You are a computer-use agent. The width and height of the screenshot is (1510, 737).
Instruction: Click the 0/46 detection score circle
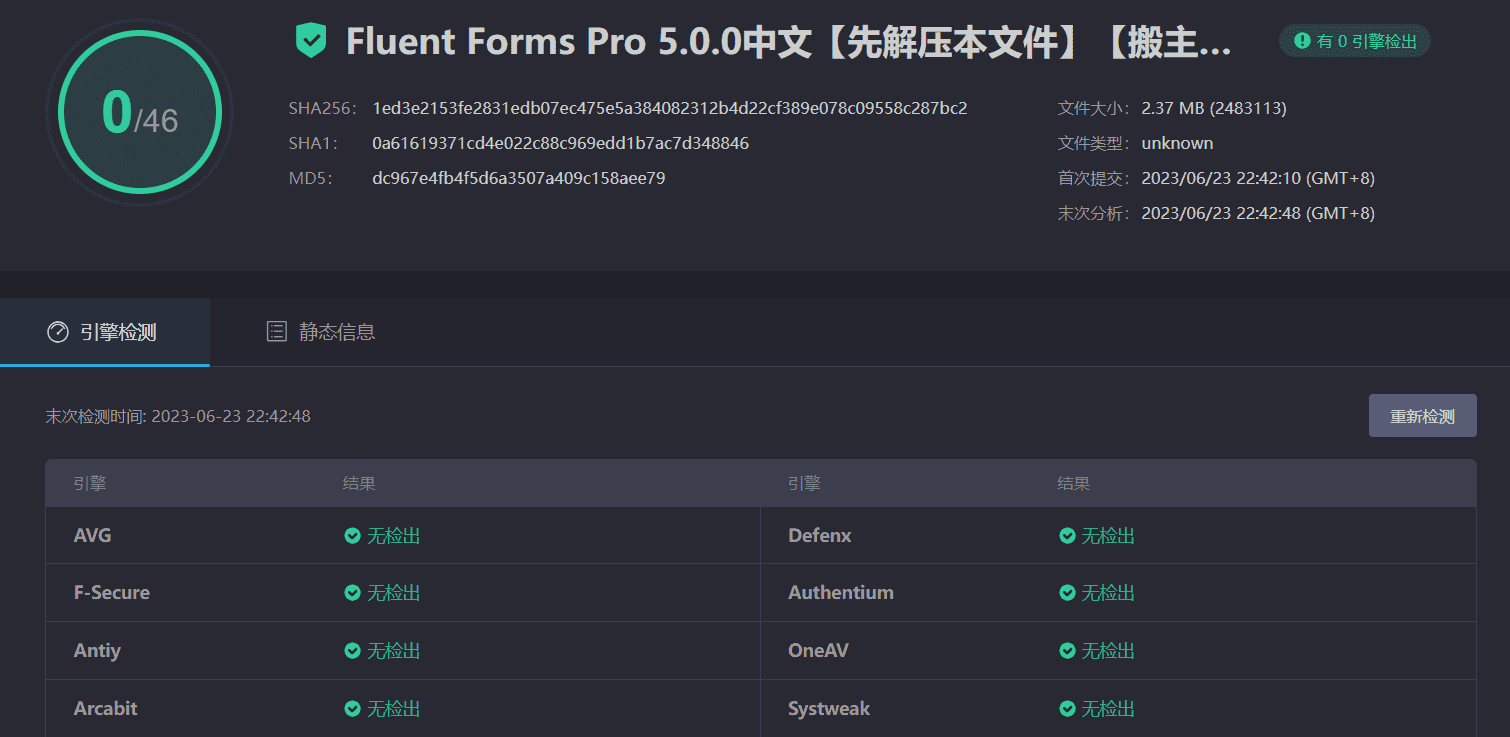[x=140, y=111]
